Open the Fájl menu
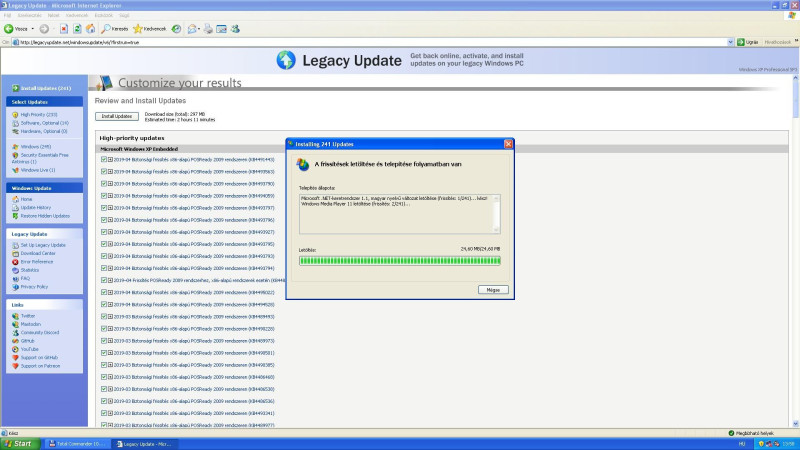The width and height of the screenshot is (800, 450). click(7, 15)
